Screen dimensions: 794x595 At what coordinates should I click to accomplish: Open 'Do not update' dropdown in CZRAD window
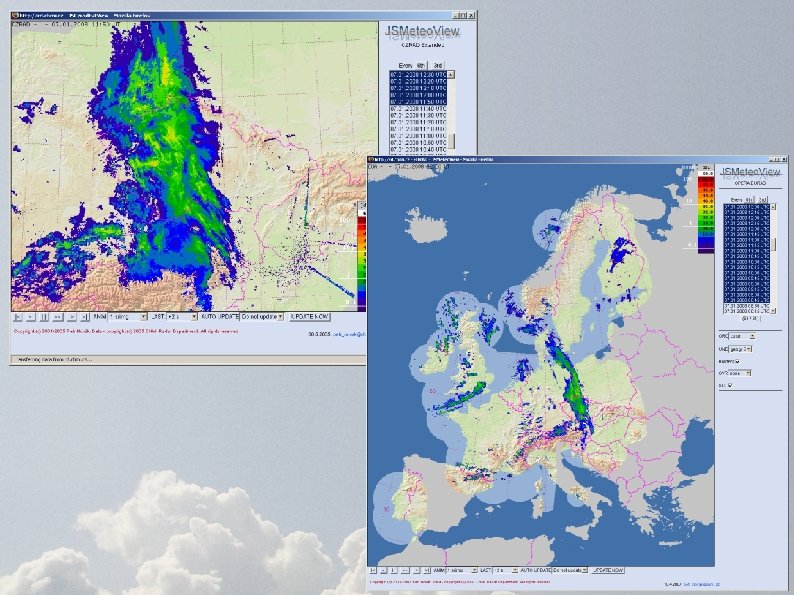(261, 317)
